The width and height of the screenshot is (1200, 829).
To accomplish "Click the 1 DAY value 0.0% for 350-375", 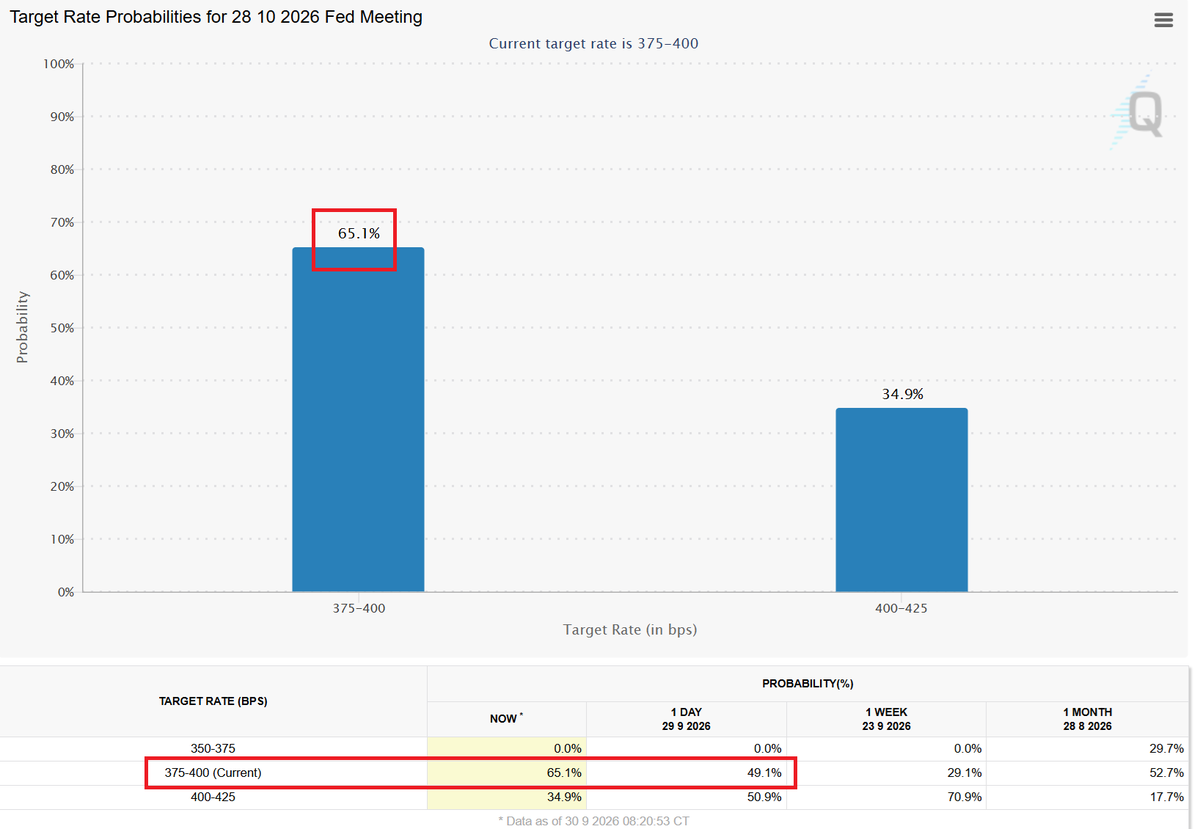I will (x=766, y=748).
